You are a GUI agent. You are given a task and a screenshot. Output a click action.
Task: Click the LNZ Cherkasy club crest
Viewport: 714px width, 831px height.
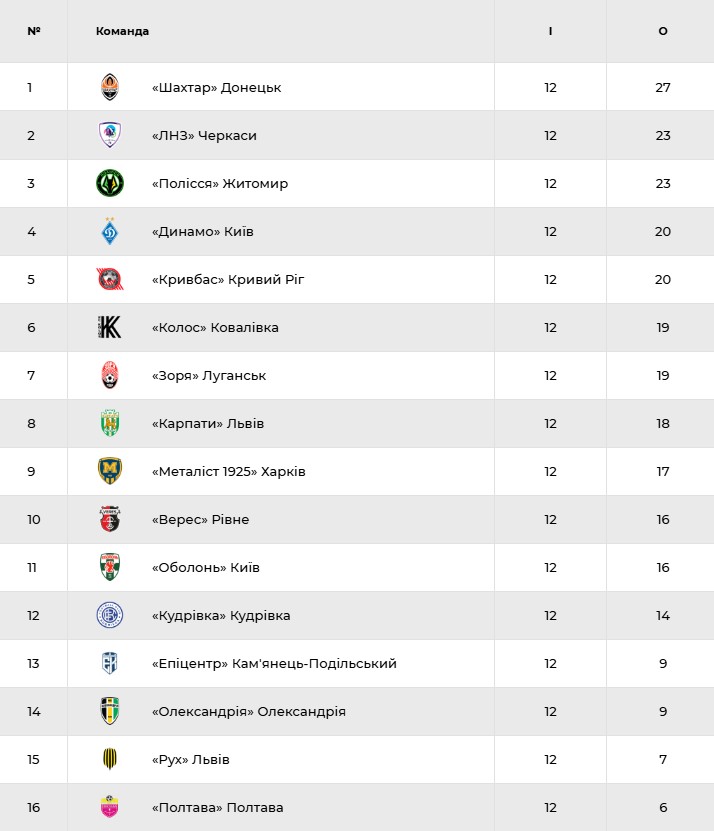click(109, 135)
